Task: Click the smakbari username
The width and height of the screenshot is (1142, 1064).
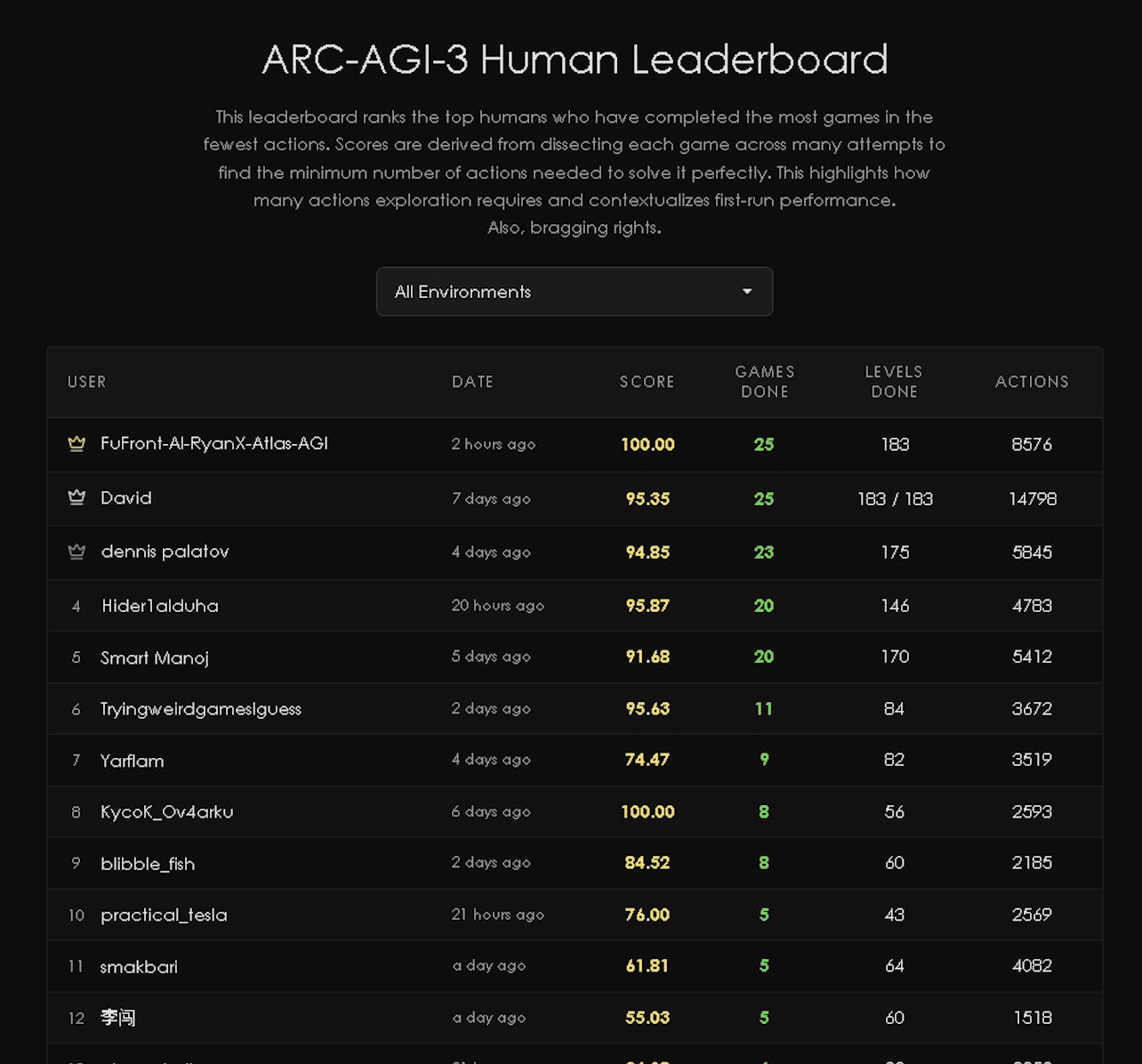Action: (139, 966)
